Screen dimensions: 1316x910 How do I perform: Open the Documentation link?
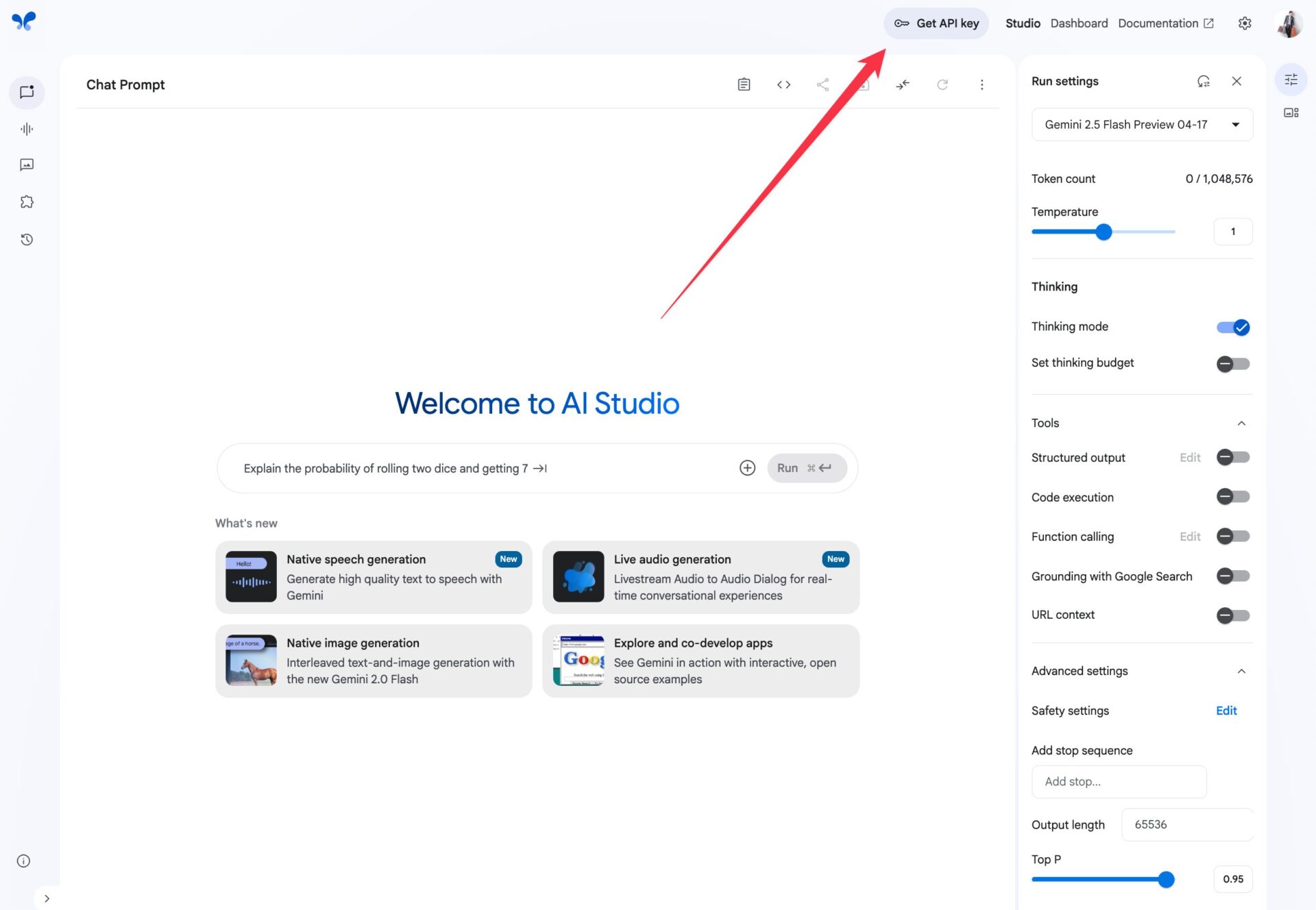1166,23
